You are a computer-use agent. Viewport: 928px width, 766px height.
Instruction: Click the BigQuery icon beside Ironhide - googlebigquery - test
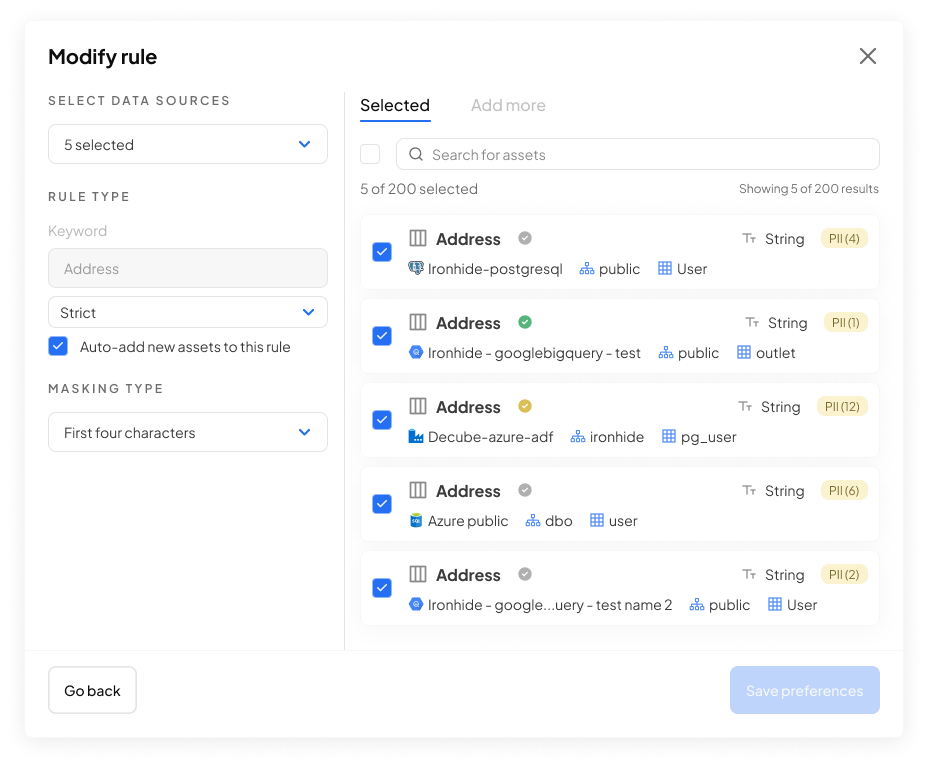pyautogui.click(x=416, y=353)
